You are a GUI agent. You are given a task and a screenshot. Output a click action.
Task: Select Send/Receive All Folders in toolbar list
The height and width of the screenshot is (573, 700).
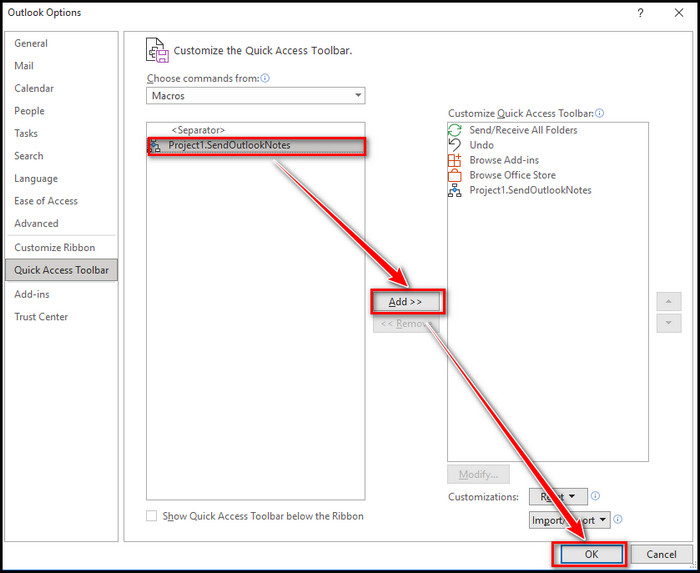pyautogui.click(x=548, y=130)
